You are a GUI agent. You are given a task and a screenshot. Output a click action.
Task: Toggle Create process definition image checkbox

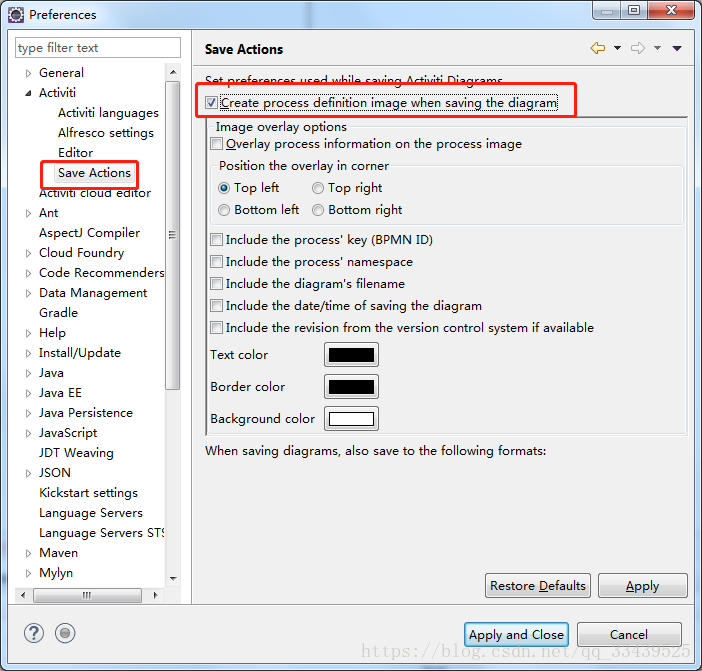tap(211, 103)
